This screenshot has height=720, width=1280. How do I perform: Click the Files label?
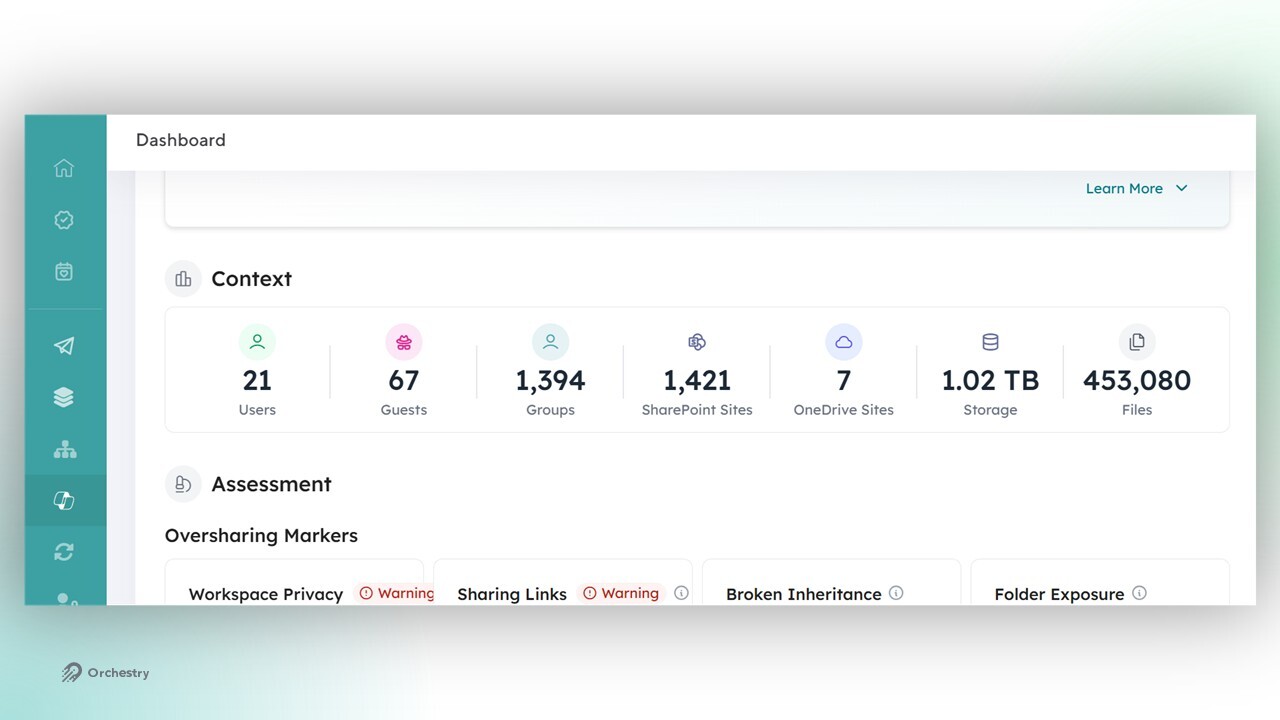point(1137,410)
